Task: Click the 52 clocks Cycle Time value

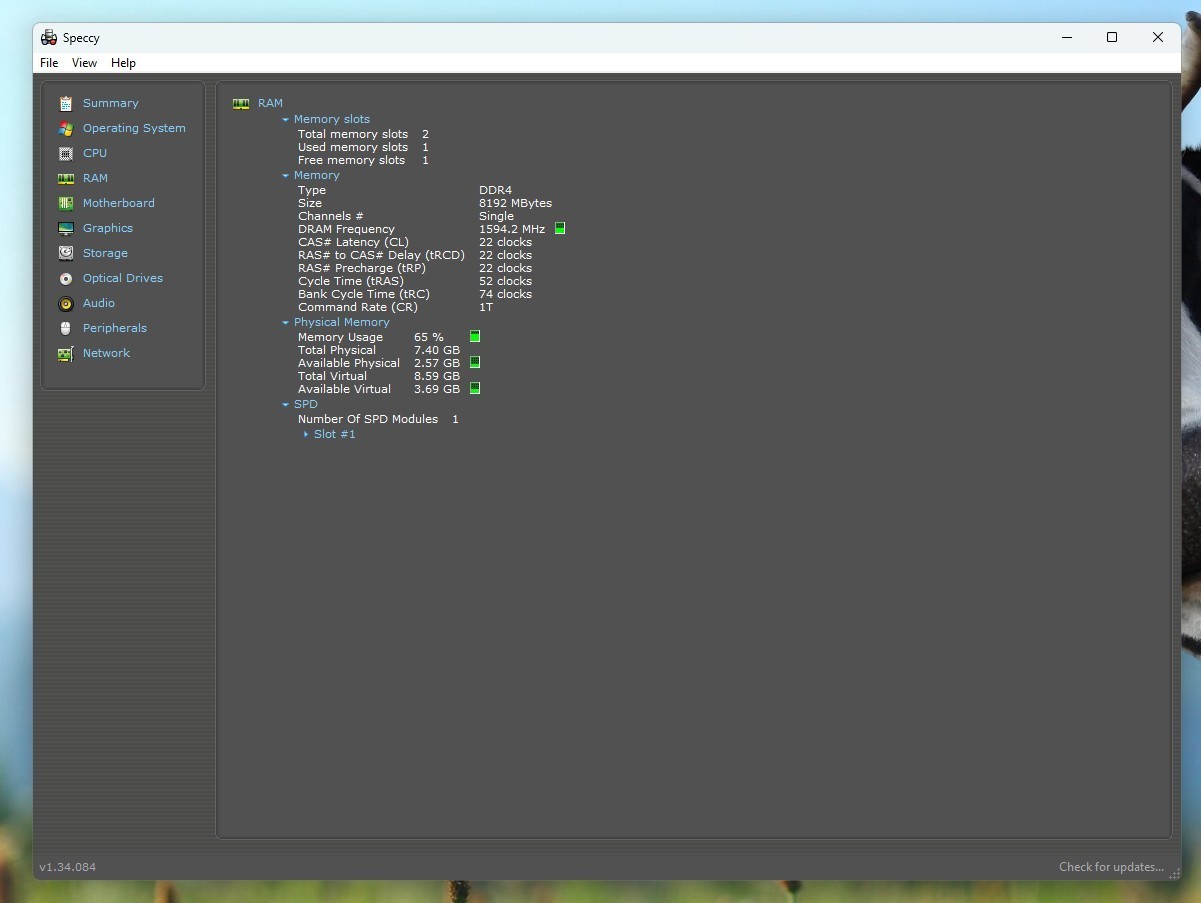Action: coord(505,281)
